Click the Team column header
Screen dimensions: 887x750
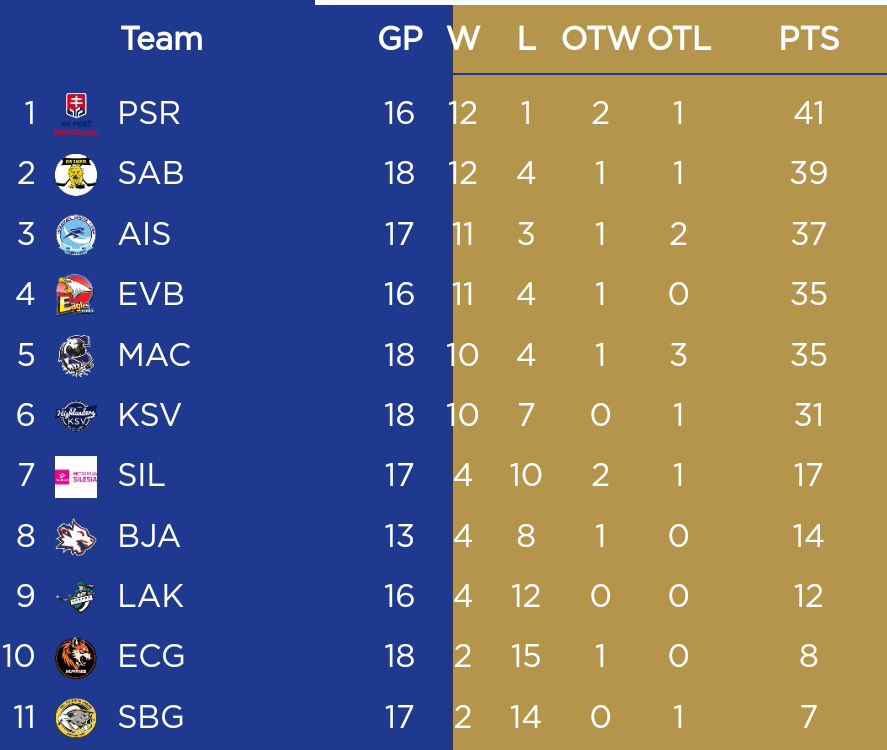(162, 38)
